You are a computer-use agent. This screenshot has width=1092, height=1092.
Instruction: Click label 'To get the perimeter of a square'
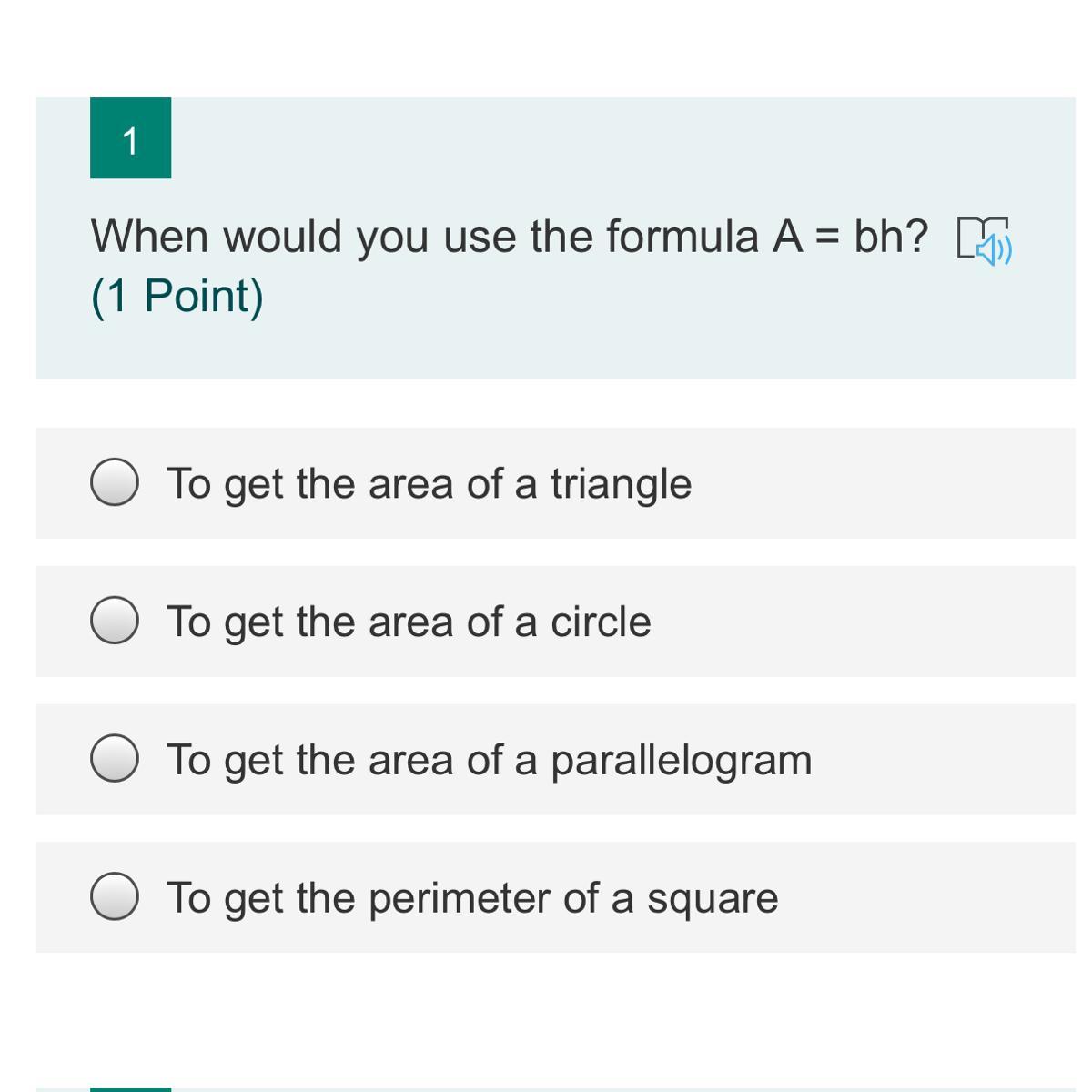(x=472, y=898)
